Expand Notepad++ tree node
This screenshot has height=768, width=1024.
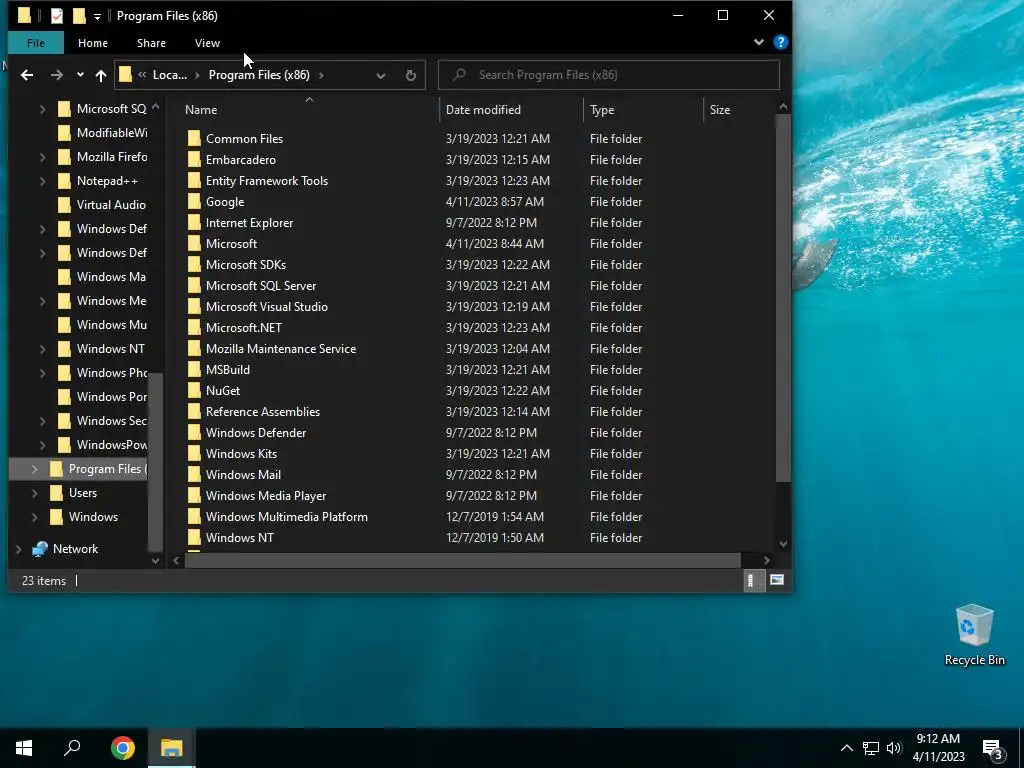click(42, 181)
